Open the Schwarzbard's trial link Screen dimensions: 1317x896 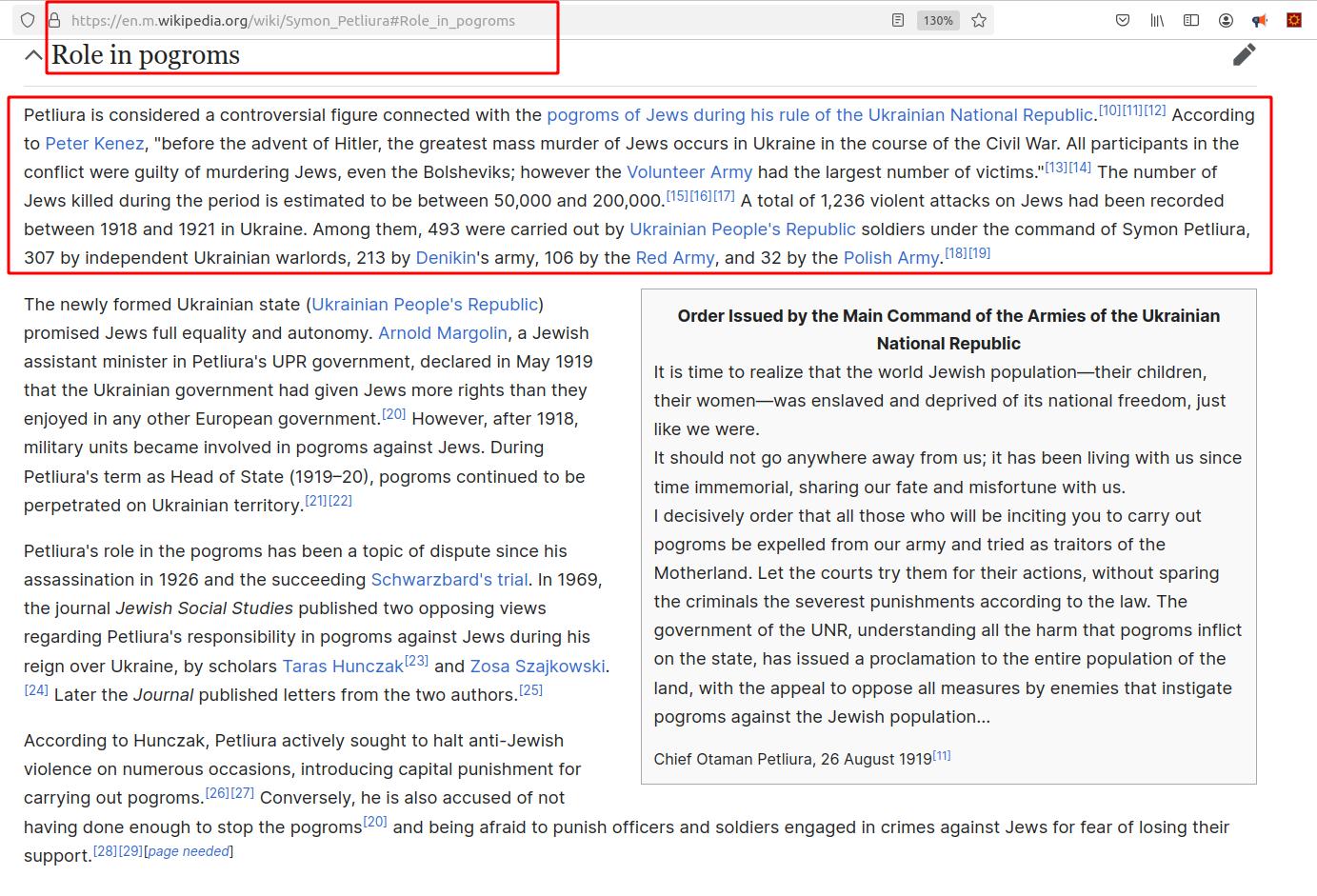[449, 580]
